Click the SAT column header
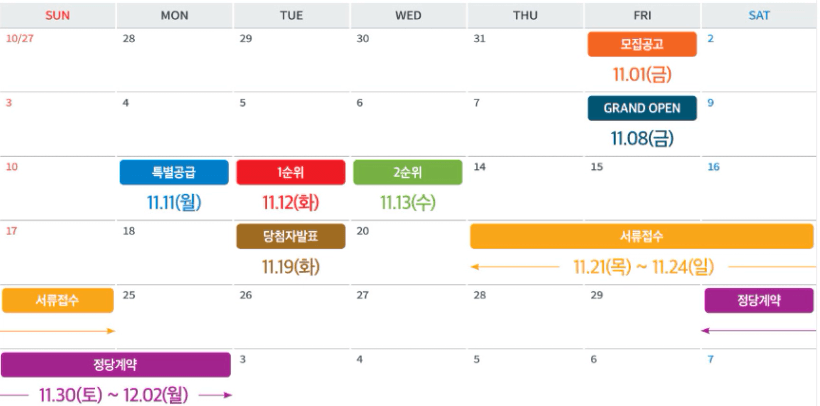Image resolution: width=820 pixels, height=406 pixels. coord(759,15)
